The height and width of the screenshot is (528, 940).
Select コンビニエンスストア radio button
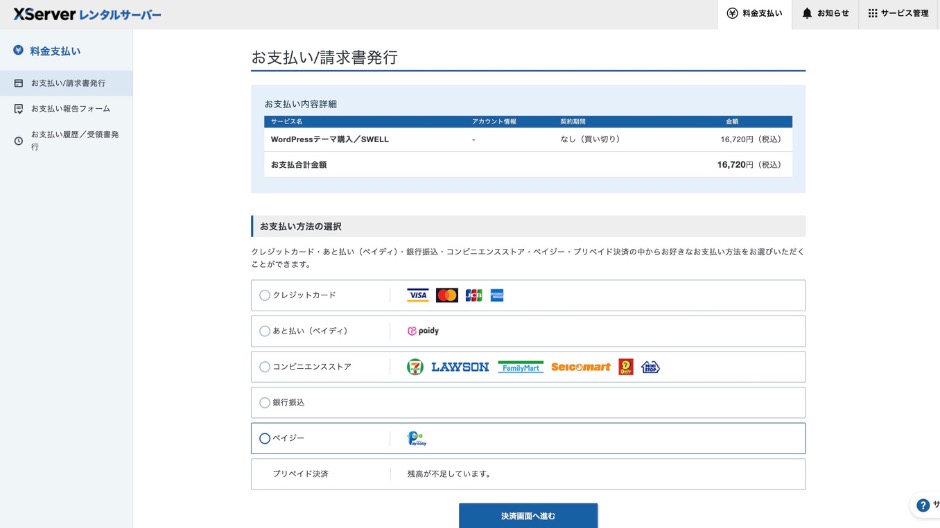(265, 367)
